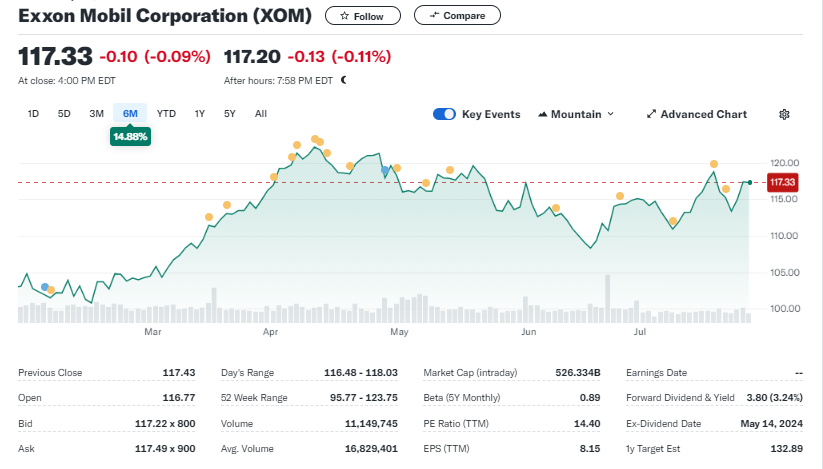
Task: Switch to the 5Y range
Action: [230, 113]
